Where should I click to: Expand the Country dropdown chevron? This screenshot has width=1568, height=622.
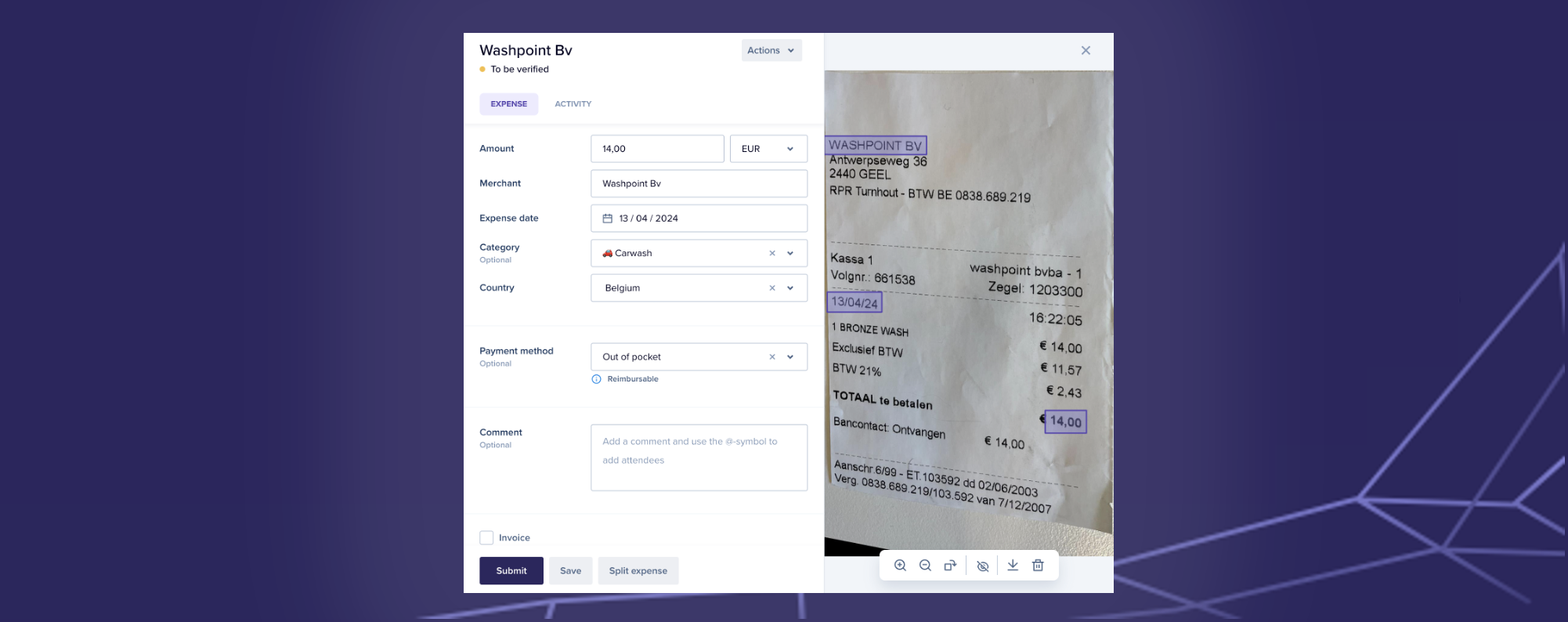pyautogui.click(x=790, y=288)
